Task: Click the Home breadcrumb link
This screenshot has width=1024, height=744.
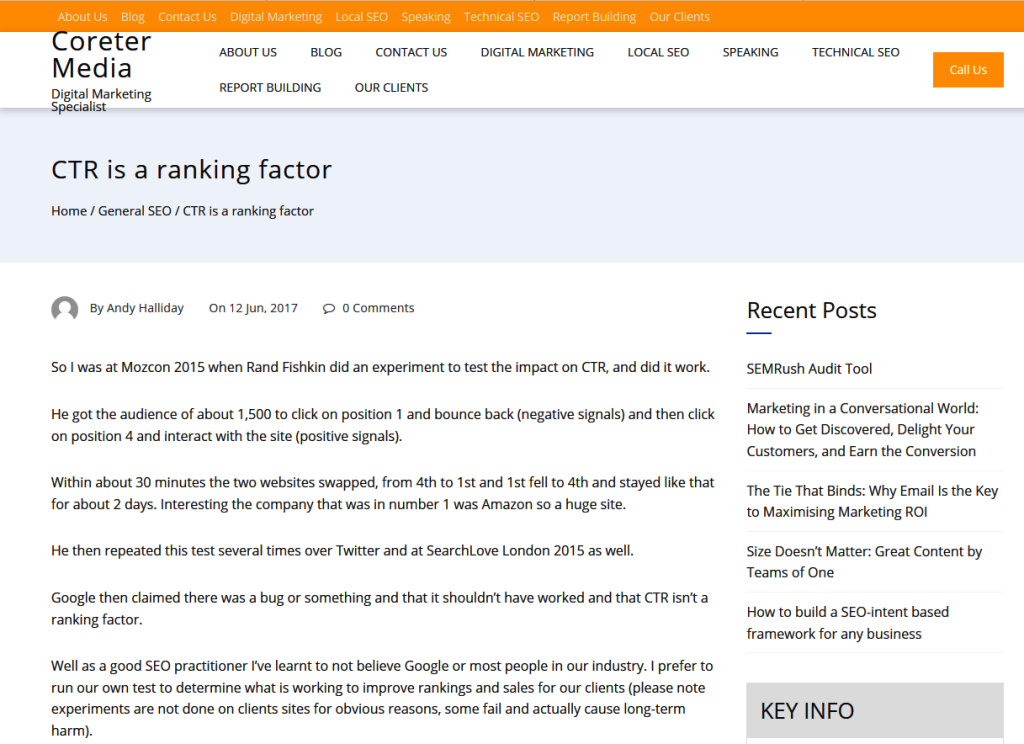Action: tap(69, 211)
